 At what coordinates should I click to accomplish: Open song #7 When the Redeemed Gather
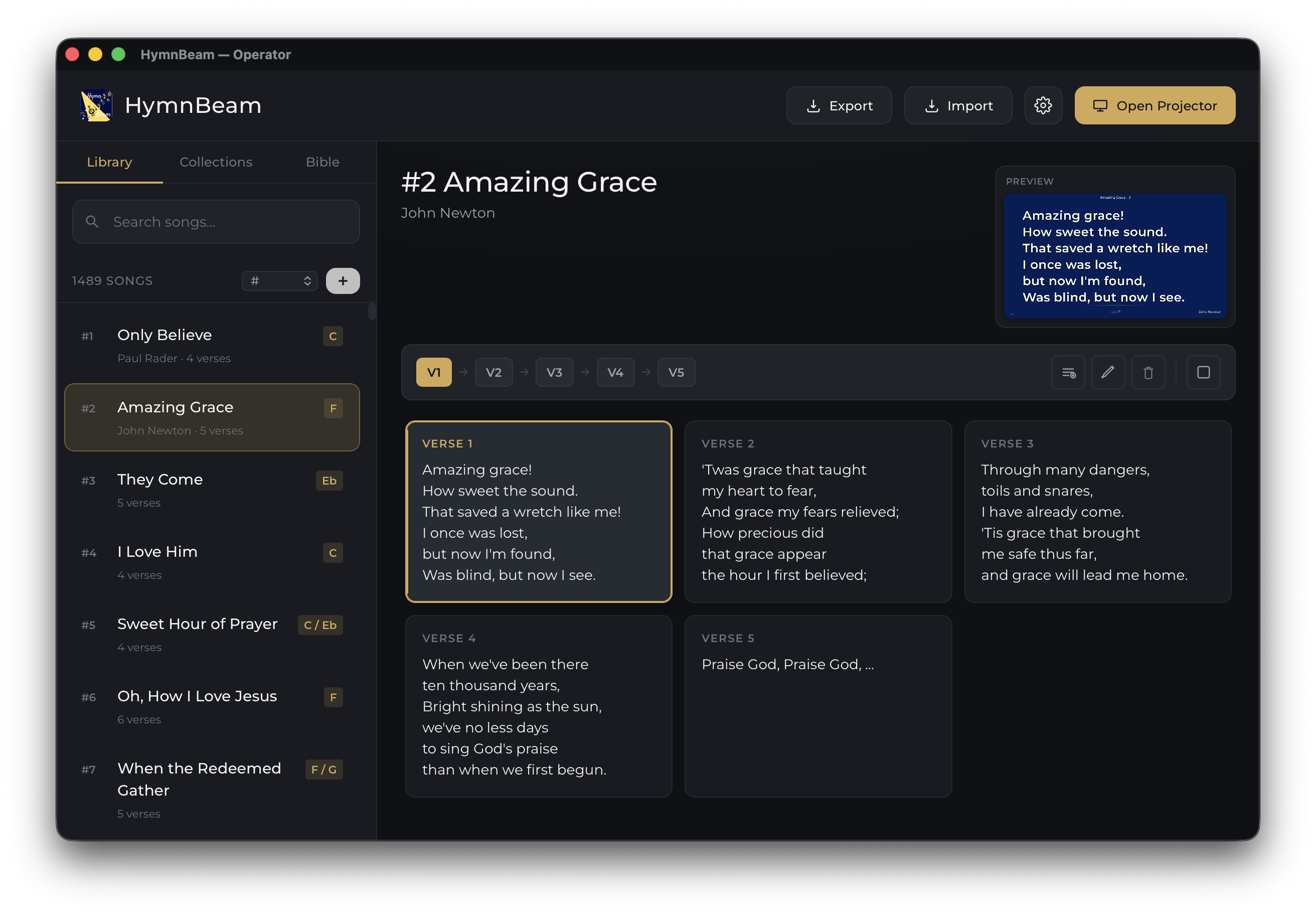pos(212,790)
